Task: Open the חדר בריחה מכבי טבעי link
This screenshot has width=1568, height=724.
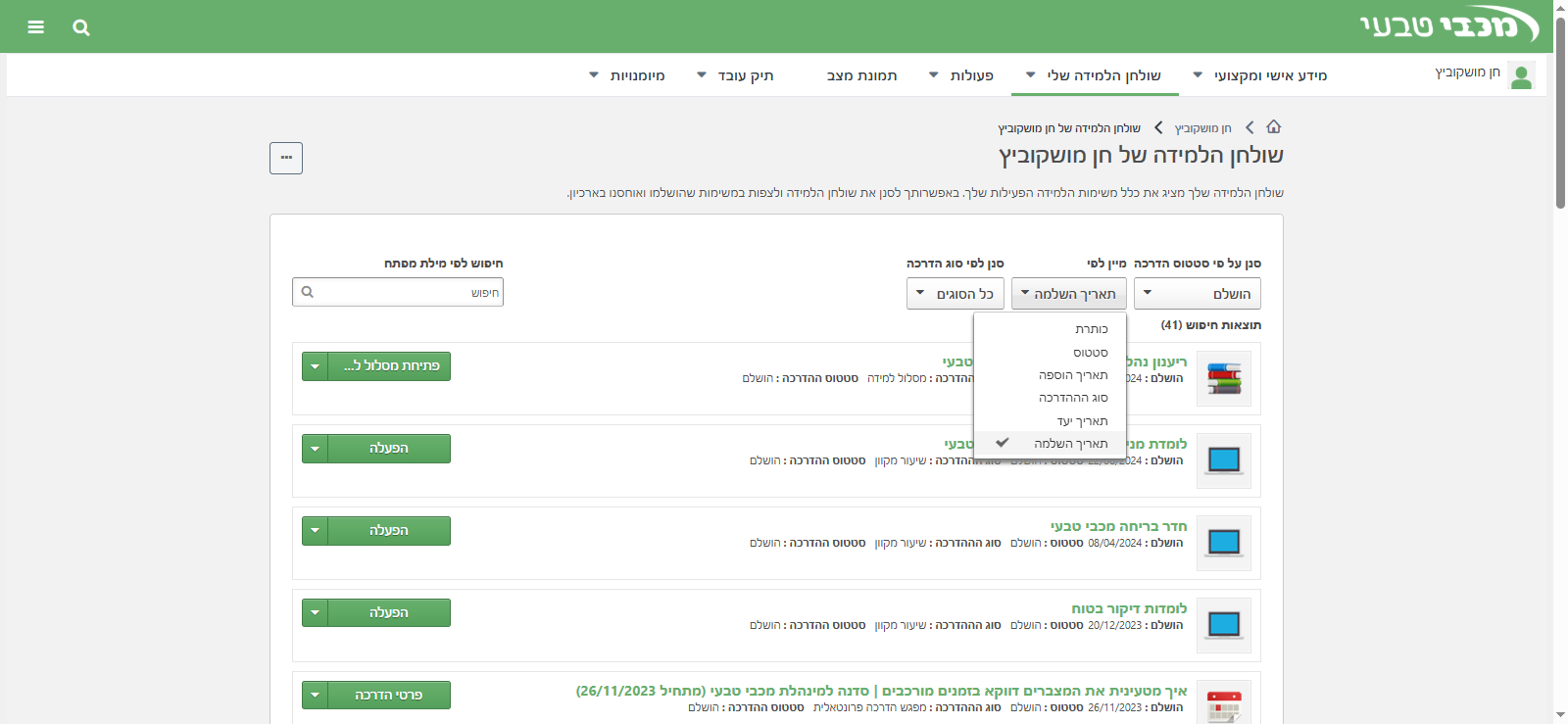Action: coord(1118,526)
